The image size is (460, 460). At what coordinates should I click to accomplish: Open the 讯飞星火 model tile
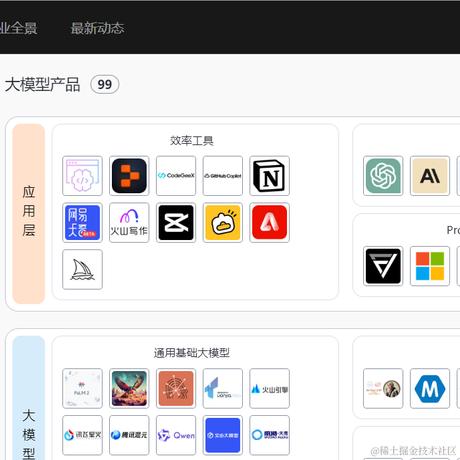[x=82, y=435]
